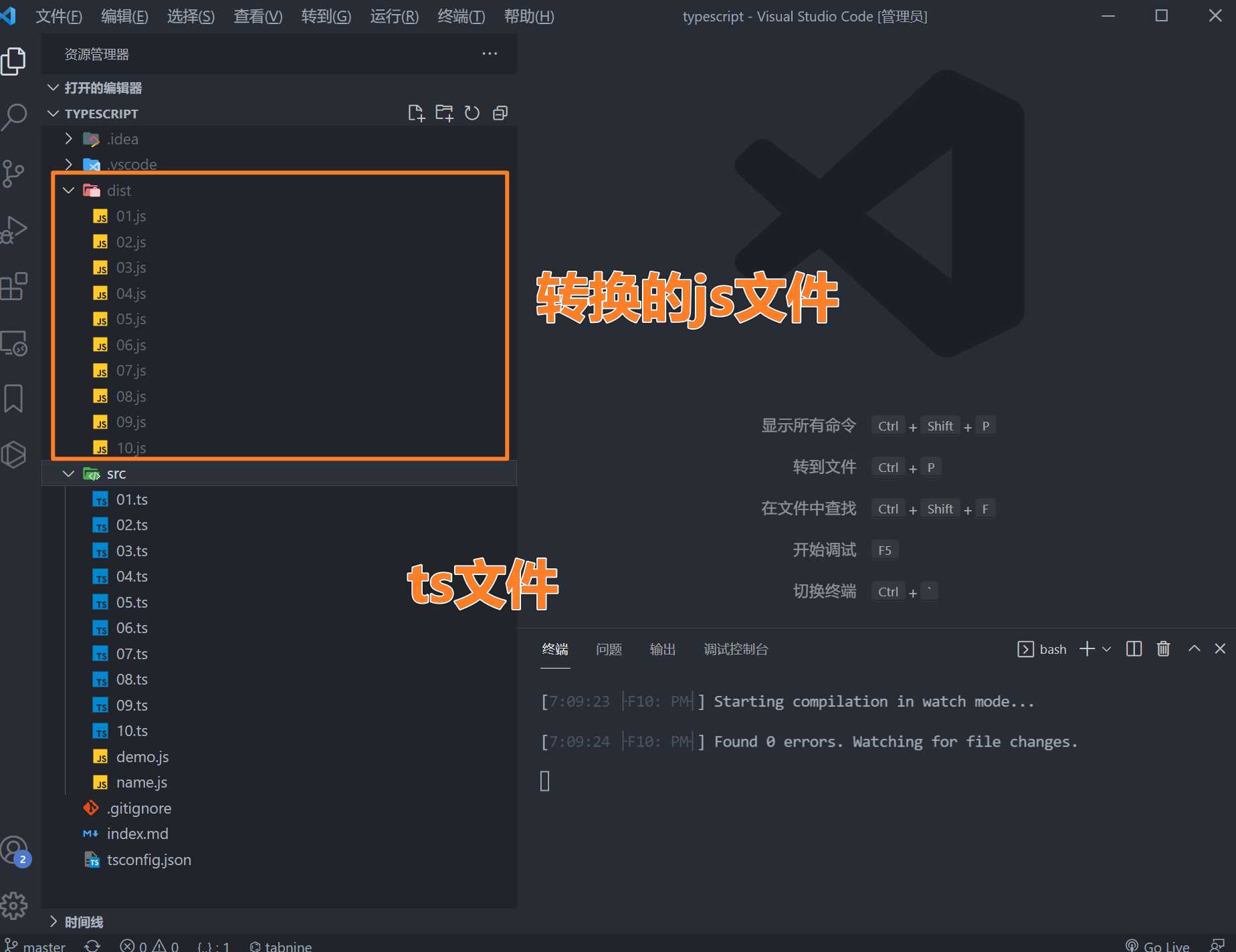Click the sync changes icon in status bar

pyautogui.click(x=92, y=945)
